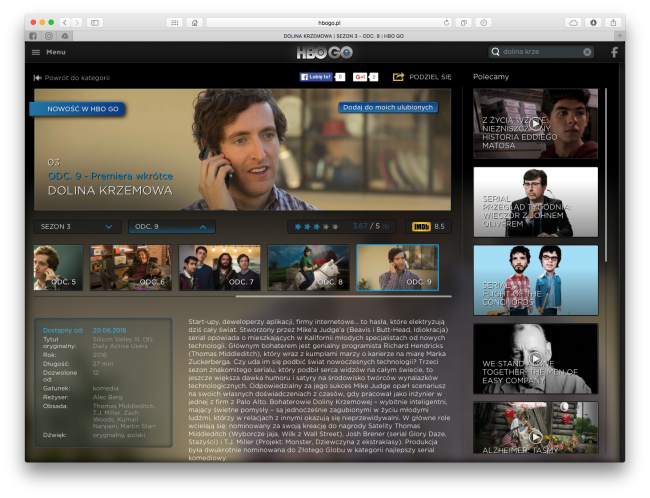
Task: Rate the show with the third star
Action: pyautogui.click(x=317, y=226)
